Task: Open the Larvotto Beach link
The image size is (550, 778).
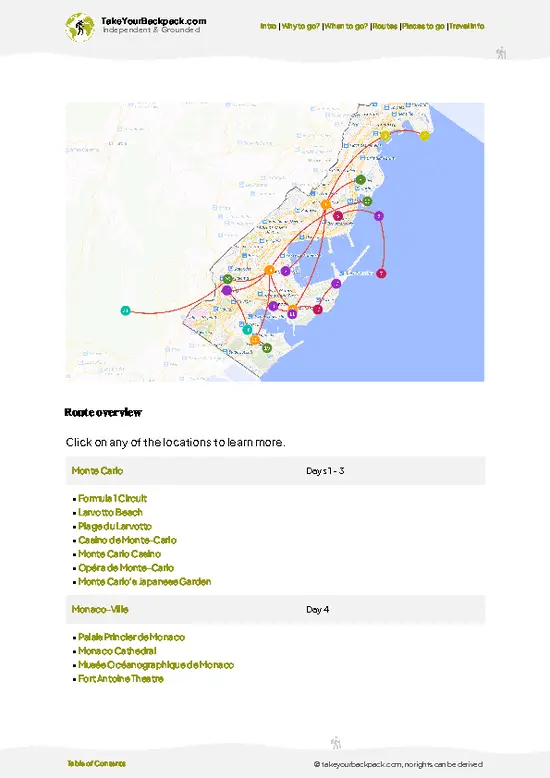Action: pos(110,512)
